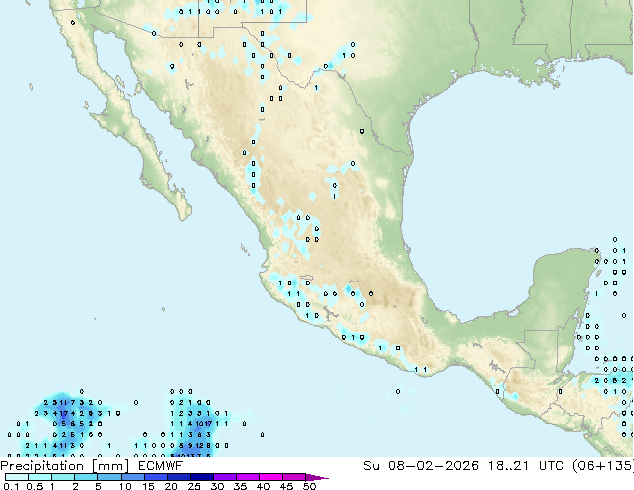This screenshot has height=490, width=634.
Task: Click the "20" legend scale label
Action: tap(171, 486)
